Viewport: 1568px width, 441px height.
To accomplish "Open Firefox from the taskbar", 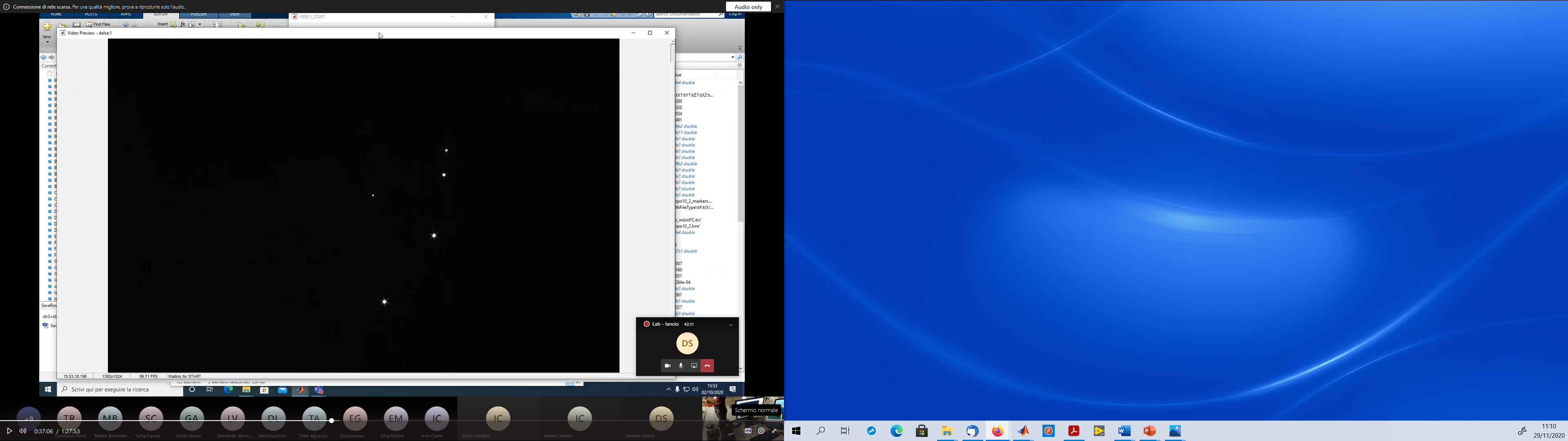I will 998,431.
